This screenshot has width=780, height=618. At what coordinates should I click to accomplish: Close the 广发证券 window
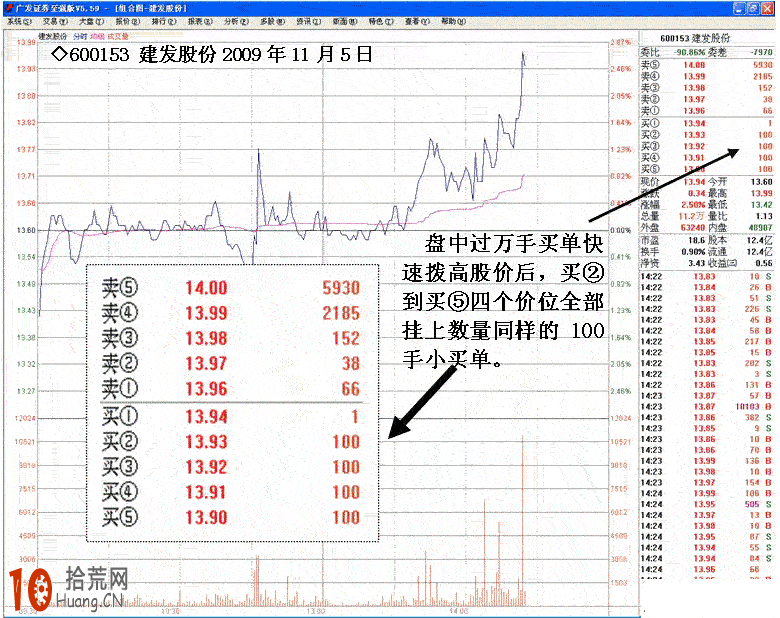(768, 8)
